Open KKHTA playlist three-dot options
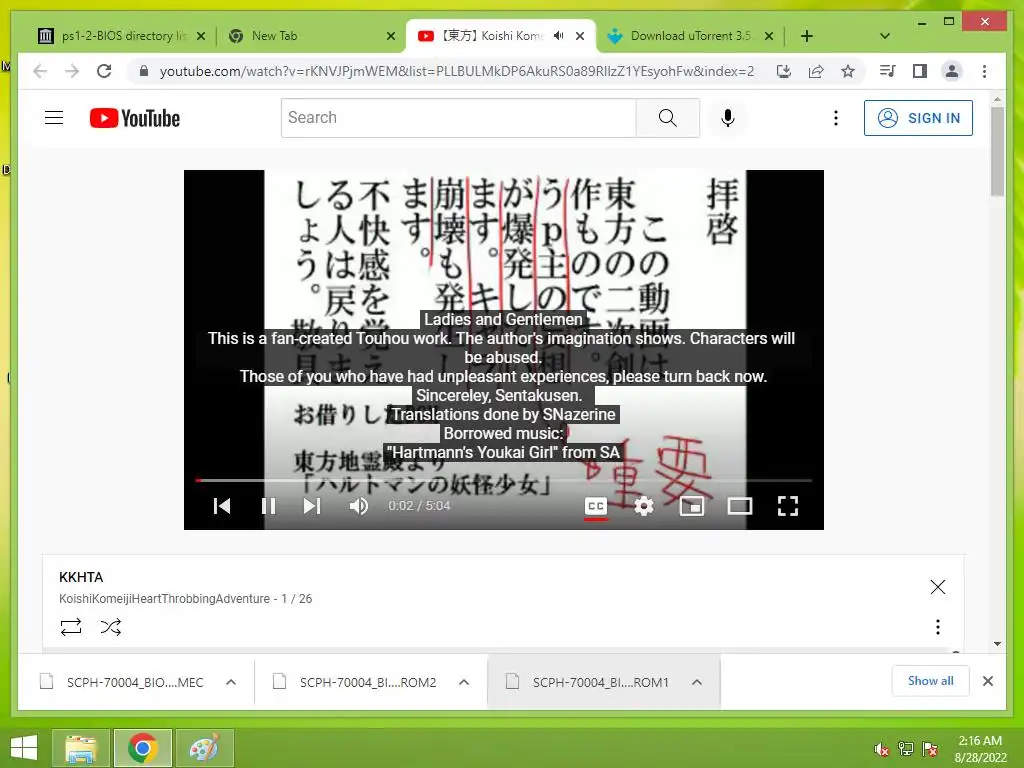Viewport: 1024px width, 768px height. [x=938, y=627]
